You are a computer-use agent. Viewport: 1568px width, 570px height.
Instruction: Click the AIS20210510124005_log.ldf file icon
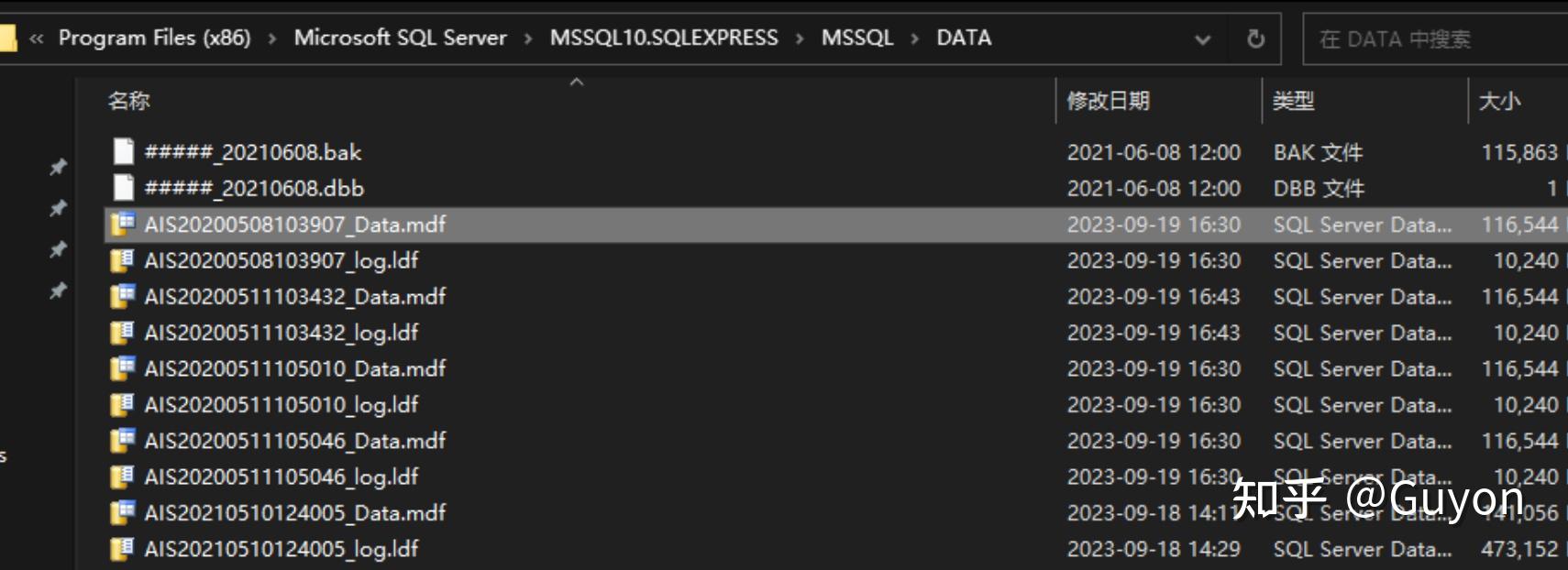point(122,549)
